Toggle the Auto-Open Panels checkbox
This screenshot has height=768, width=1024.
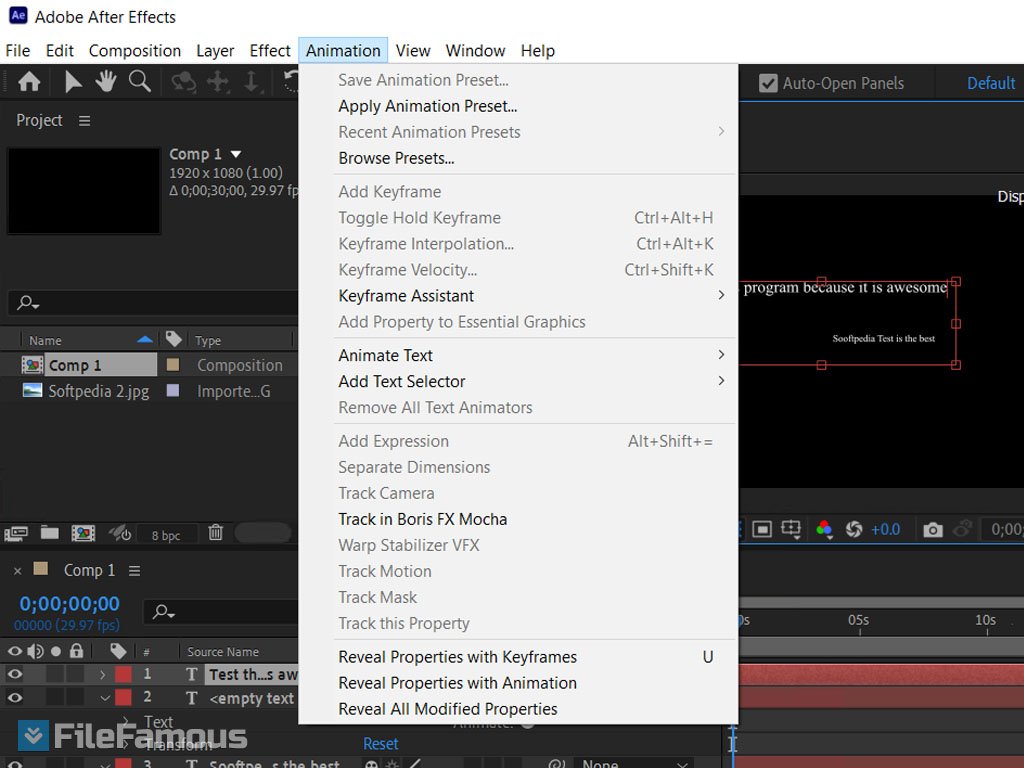[x=768, y=84]
